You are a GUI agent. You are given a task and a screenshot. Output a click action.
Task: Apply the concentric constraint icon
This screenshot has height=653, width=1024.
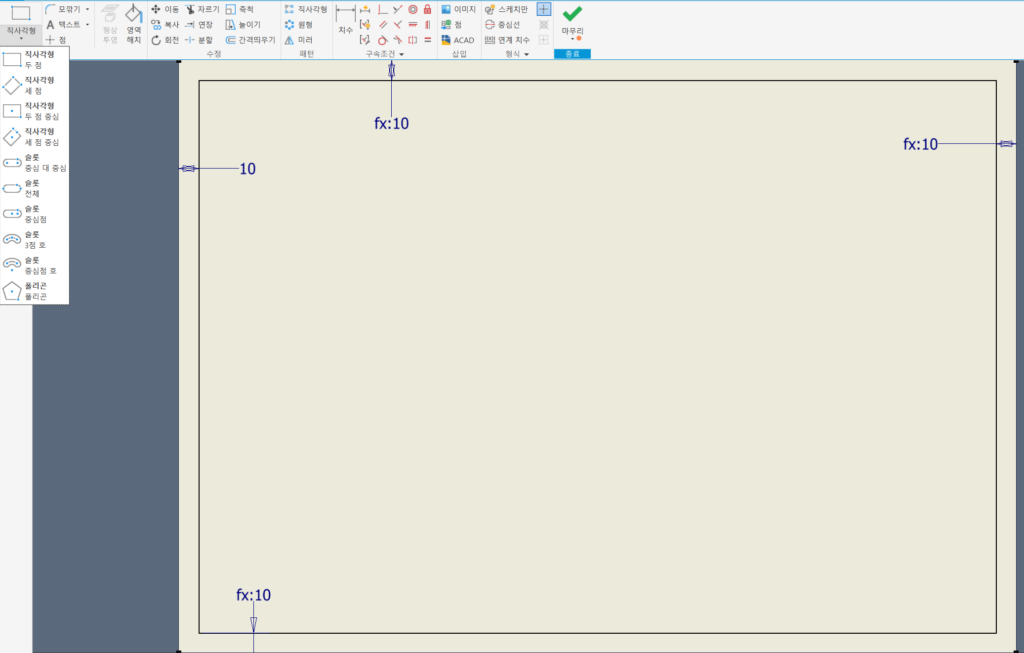413,9
